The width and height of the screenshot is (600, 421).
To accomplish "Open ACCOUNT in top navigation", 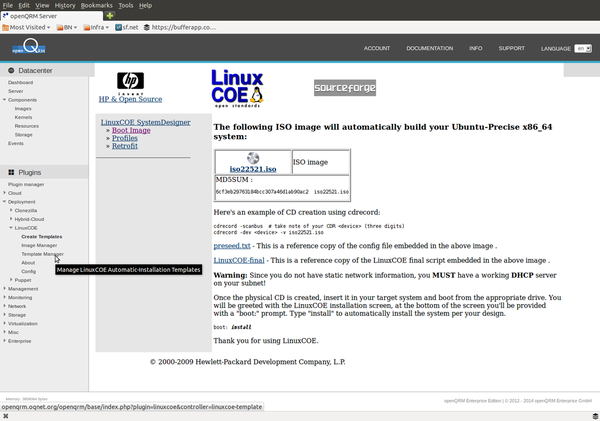I will (x=377, y=48).
